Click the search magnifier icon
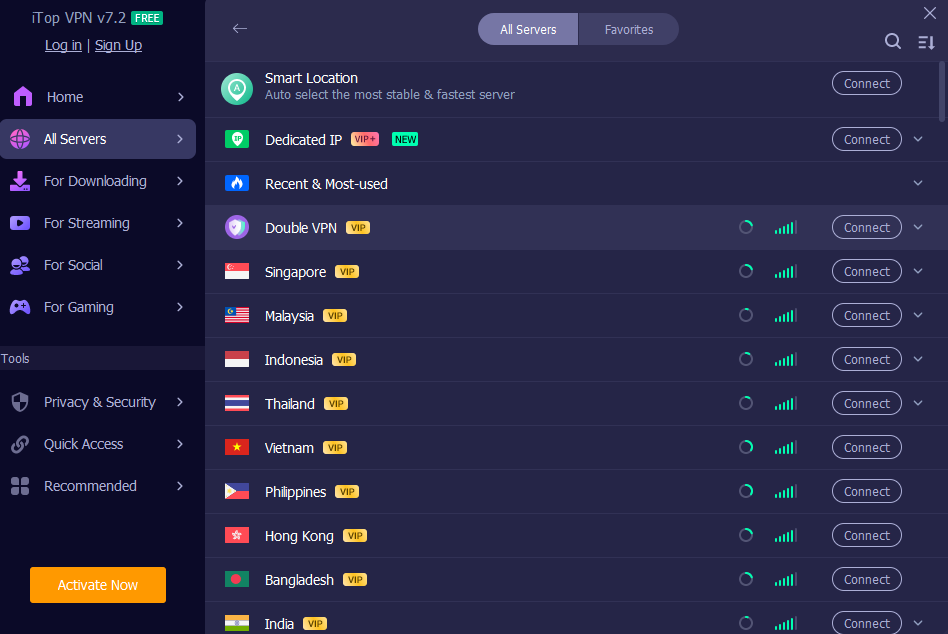 tap(893, 41)
